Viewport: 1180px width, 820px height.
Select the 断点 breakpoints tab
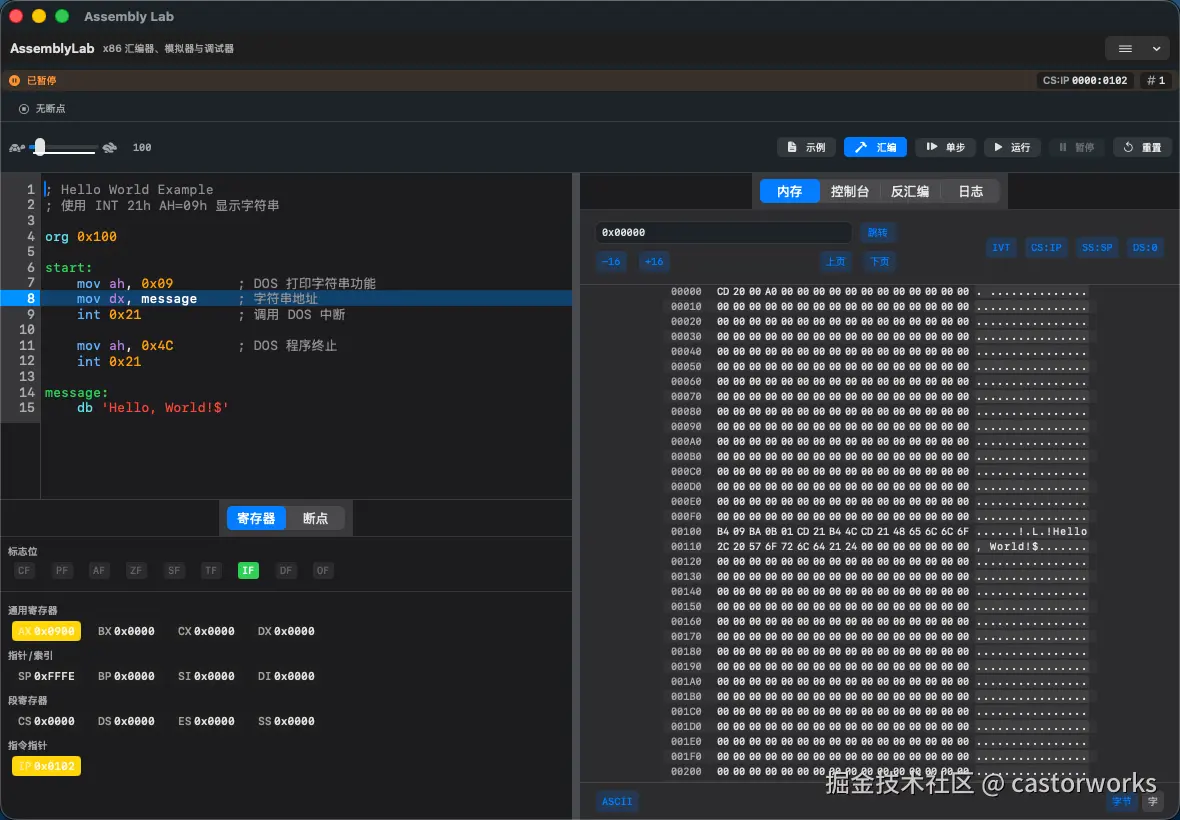click(x=315, y=518)
